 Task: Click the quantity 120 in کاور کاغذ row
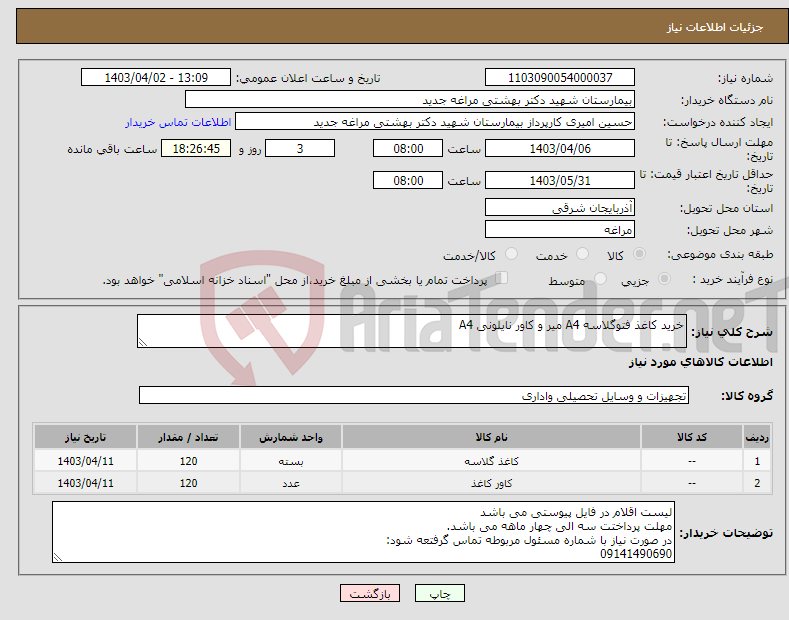click(x=188, y=483)
